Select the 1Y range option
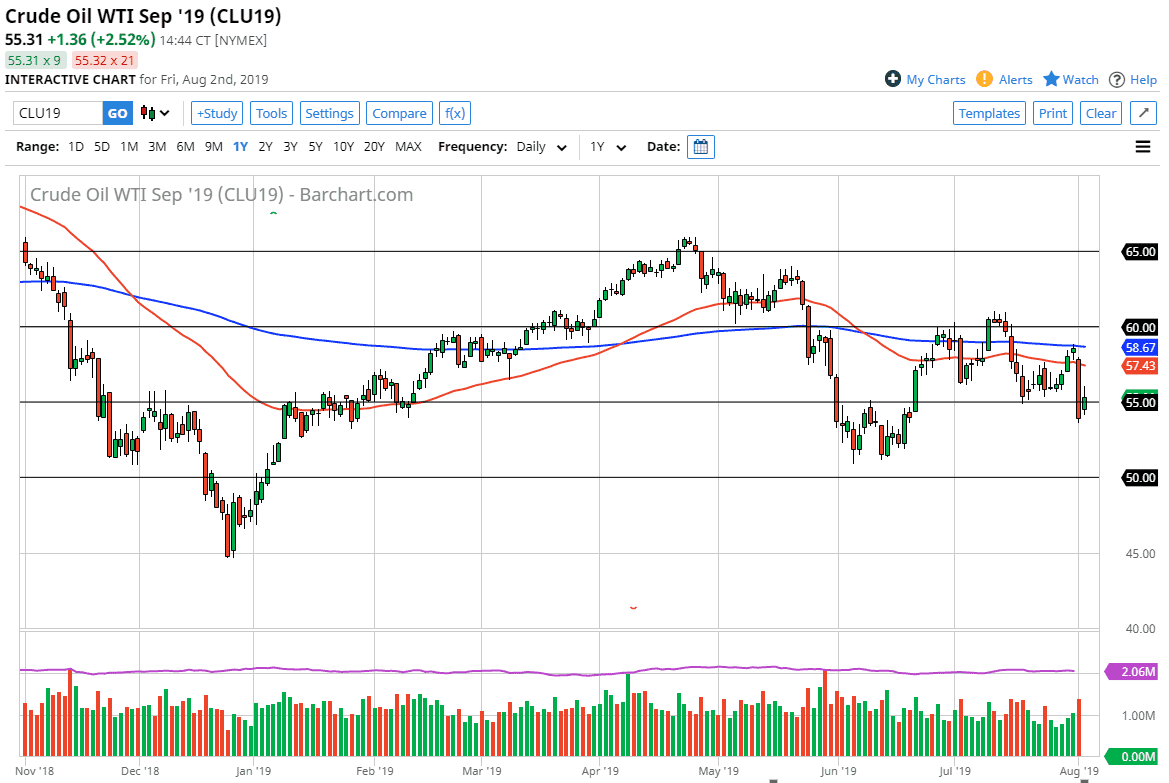This screenshot has height=783, width=1169. point(240,147)
